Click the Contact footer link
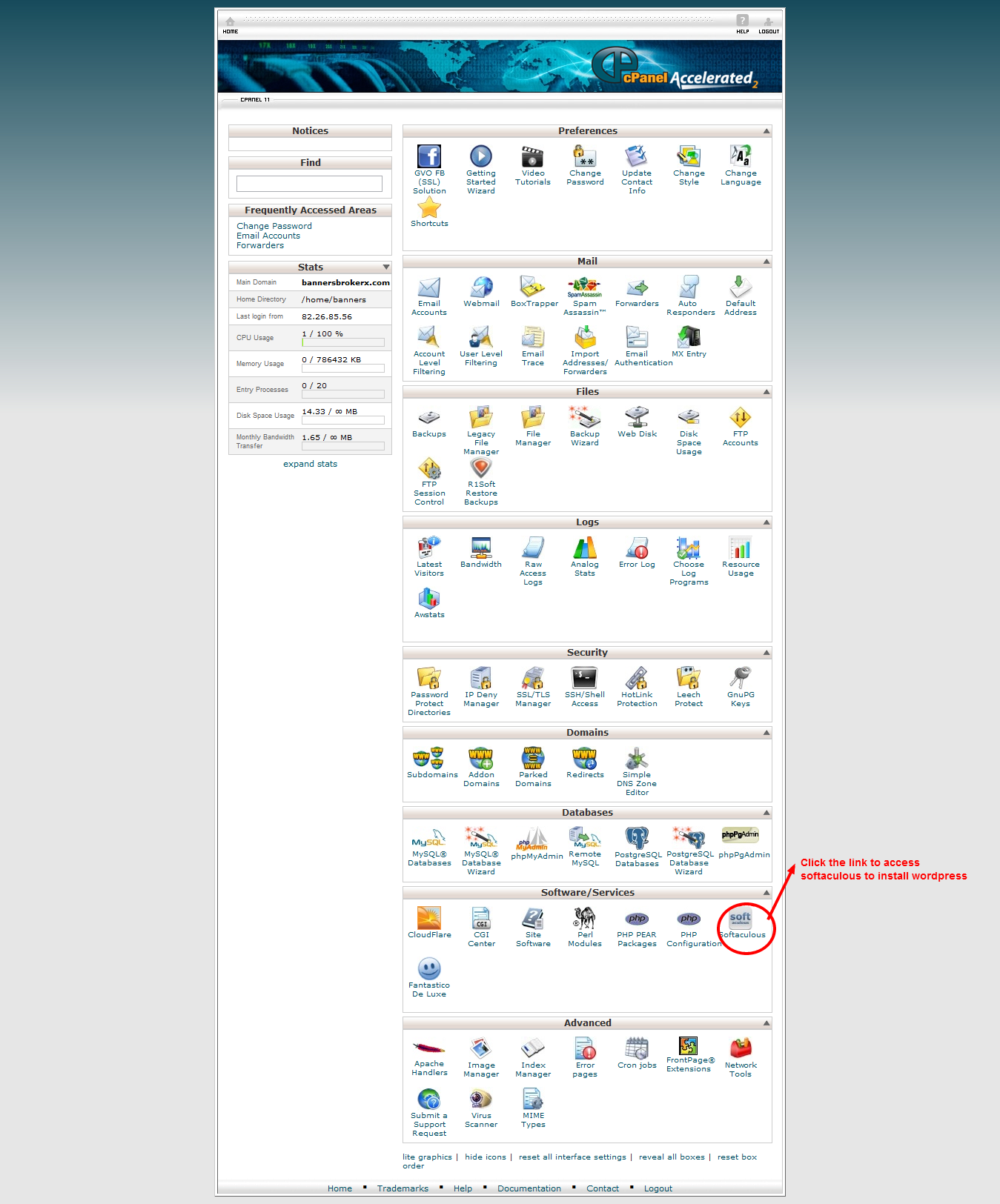The width and height of the screenshot is (1000, 1204). [x=603, y=1188]
